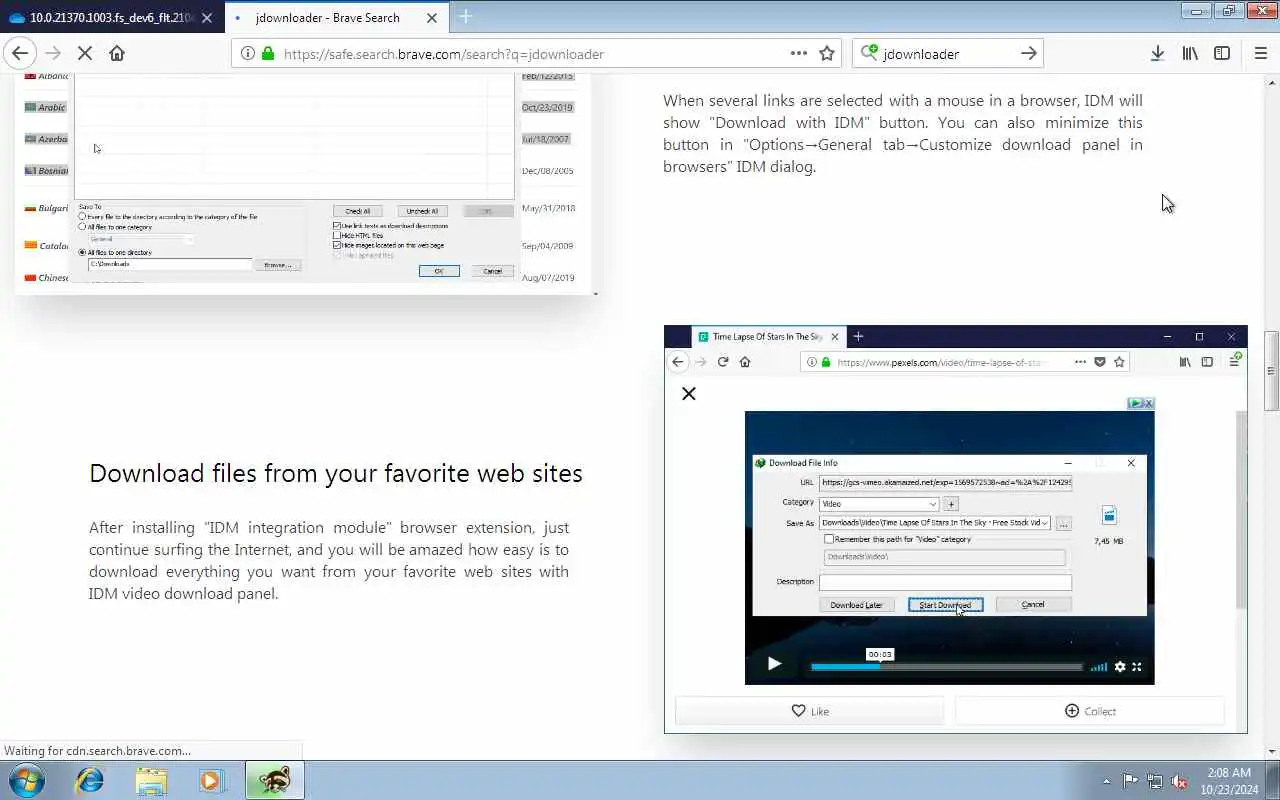
Task: Go back using the main browser toolbar arrow
Action: pos(20,54)
